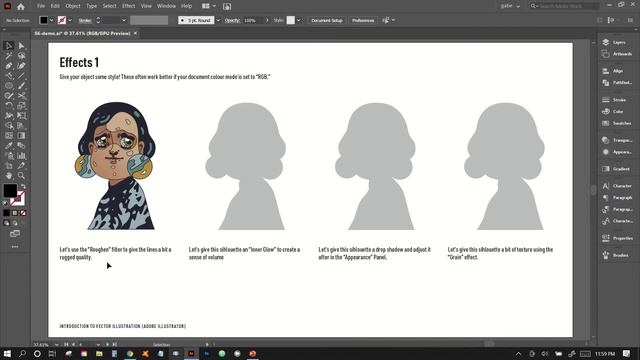Set paint mode to None
This screenshot has width=640, height=360.
[23, 213]
